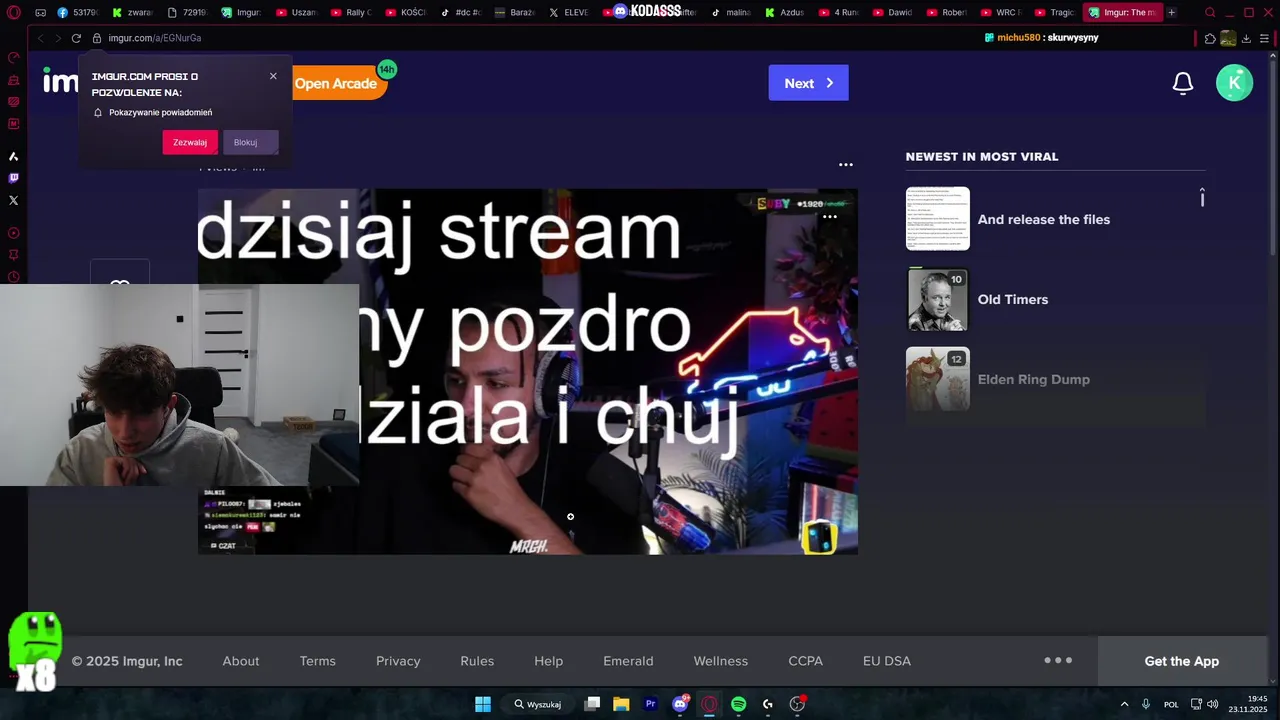Open the EU DSA footer link
The image size is (1280, 720).
(x=887, y=661)
